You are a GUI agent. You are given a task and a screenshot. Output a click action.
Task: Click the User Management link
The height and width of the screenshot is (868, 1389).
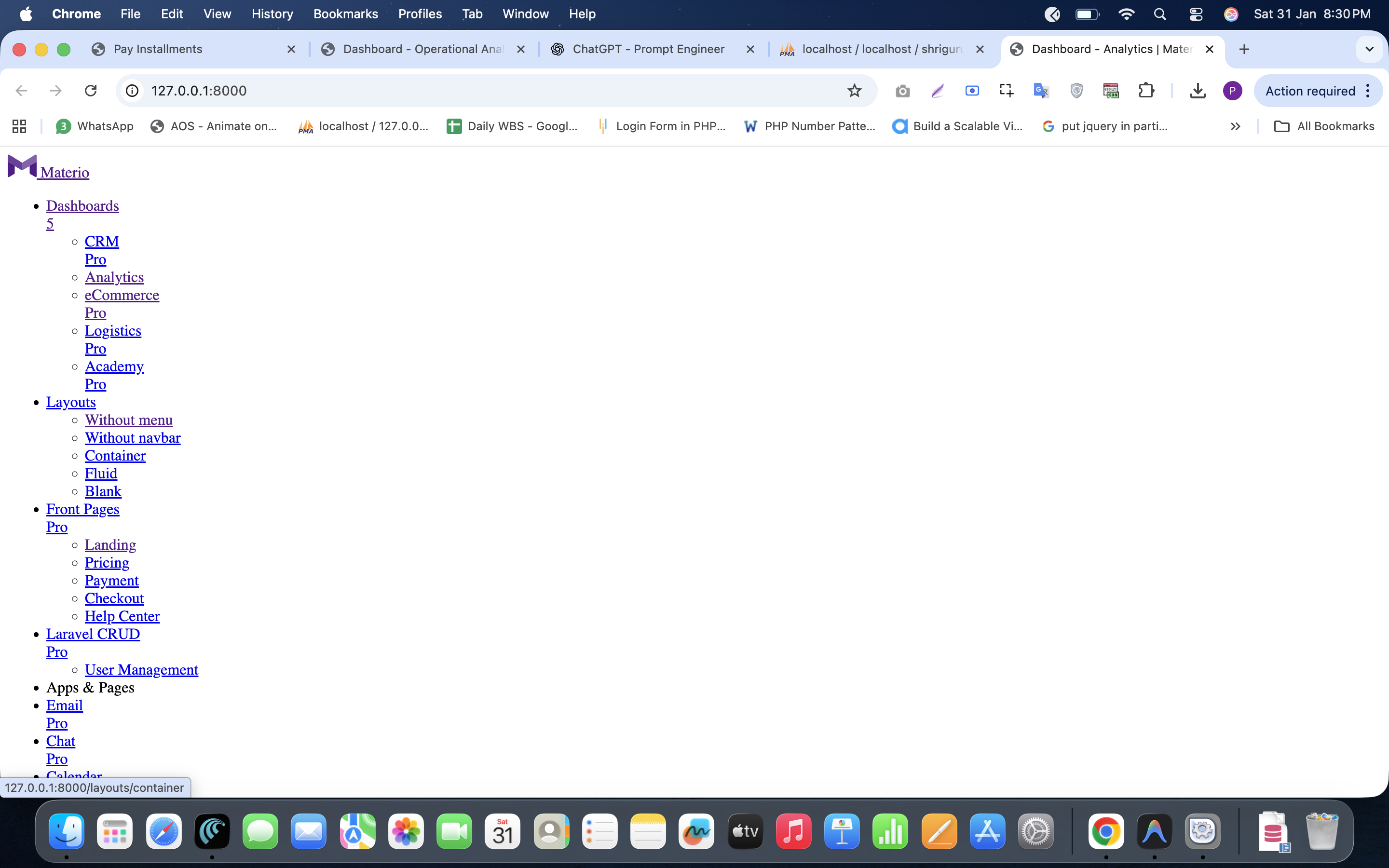coord(141,669)
